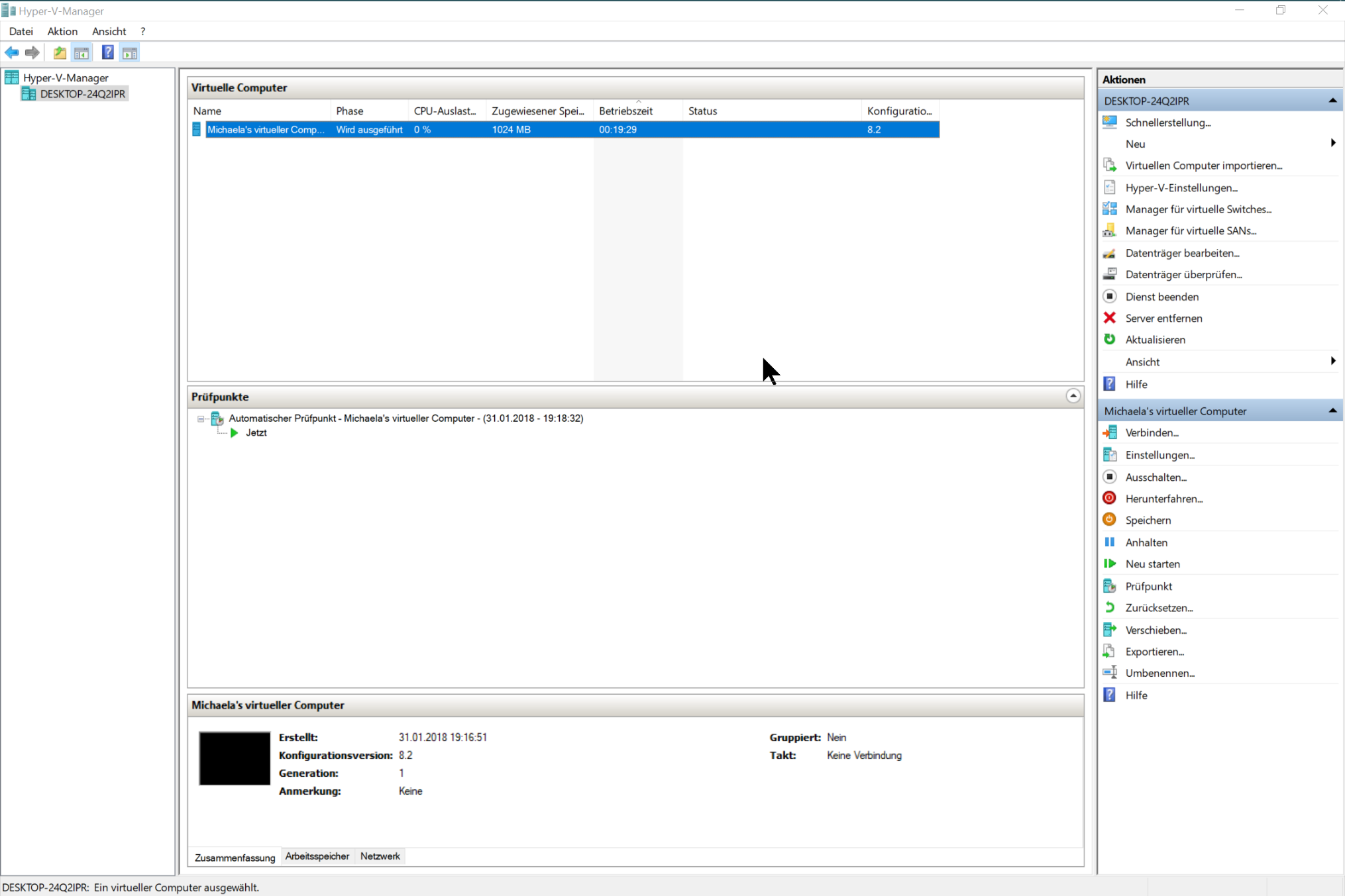Switch to the Arbeitsspeicher tab
This screenshot has height=896, width=1345.
[x=317, y=856]
